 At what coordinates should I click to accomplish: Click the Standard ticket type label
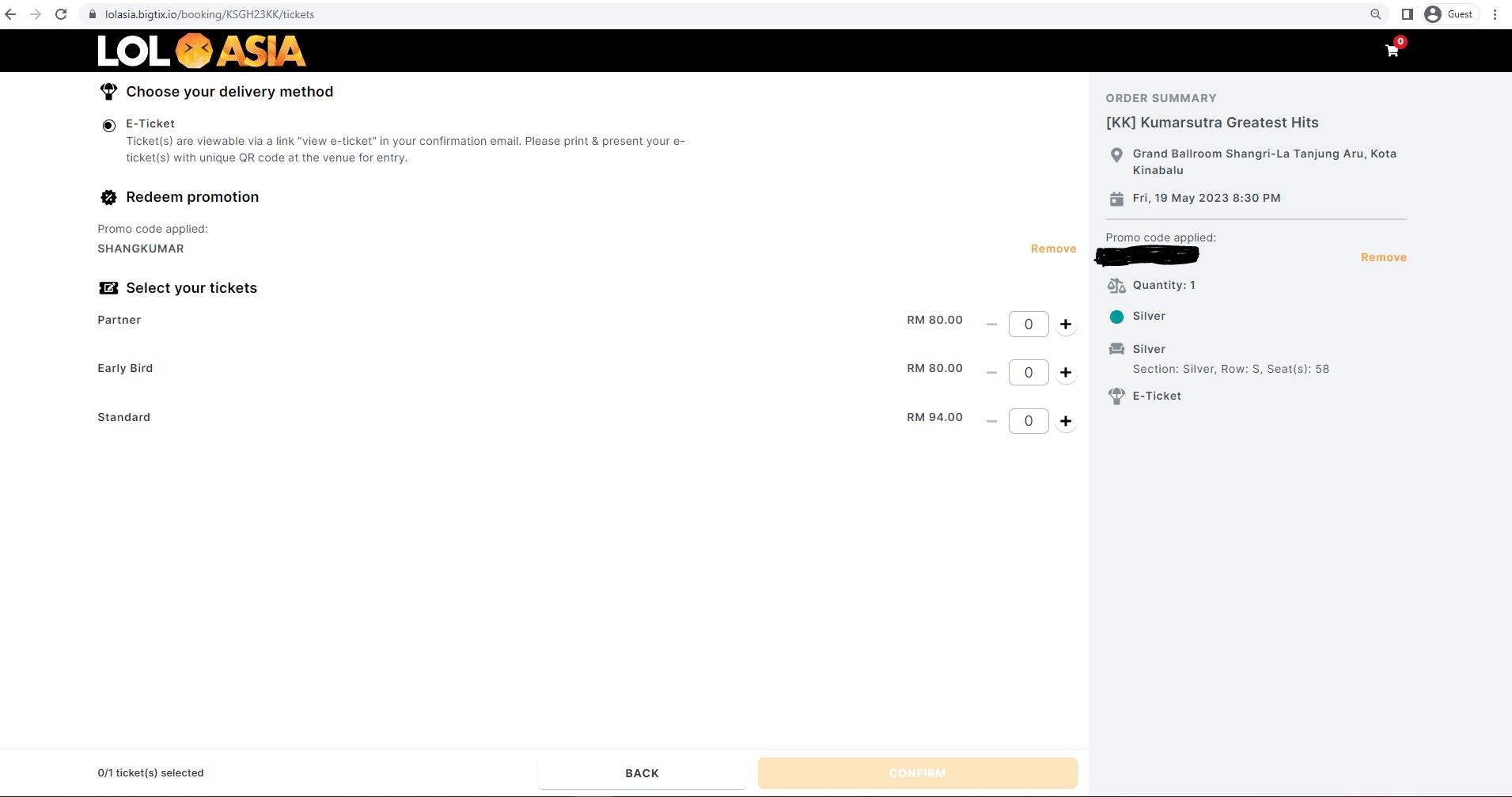tap(123, 417)
